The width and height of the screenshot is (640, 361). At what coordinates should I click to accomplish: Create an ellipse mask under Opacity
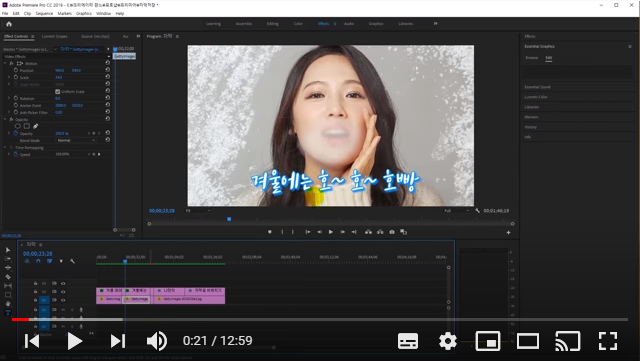click(18, 126)
